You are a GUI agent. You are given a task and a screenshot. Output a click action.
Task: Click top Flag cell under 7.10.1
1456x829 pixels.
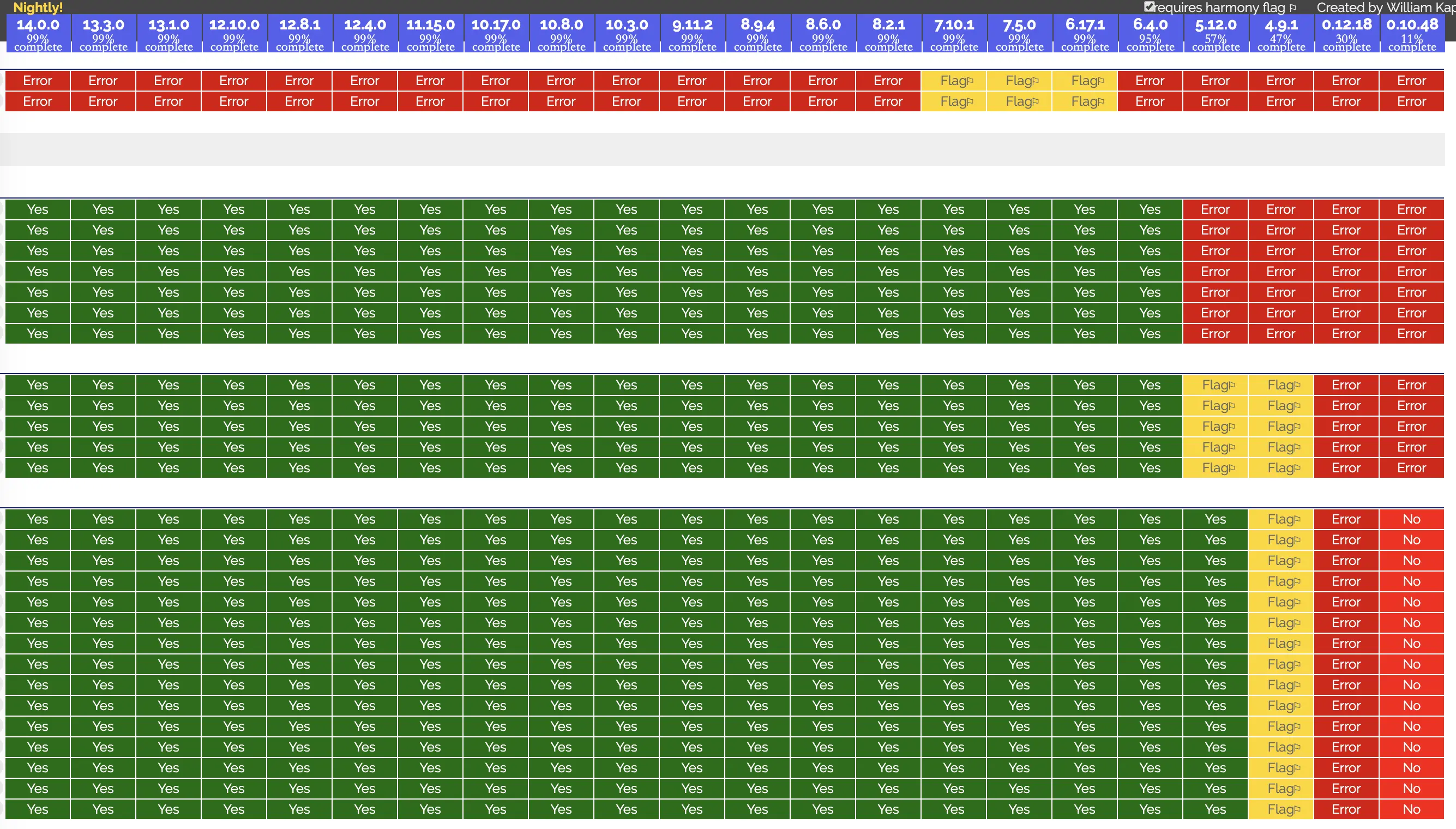click(x=953, y=81)
